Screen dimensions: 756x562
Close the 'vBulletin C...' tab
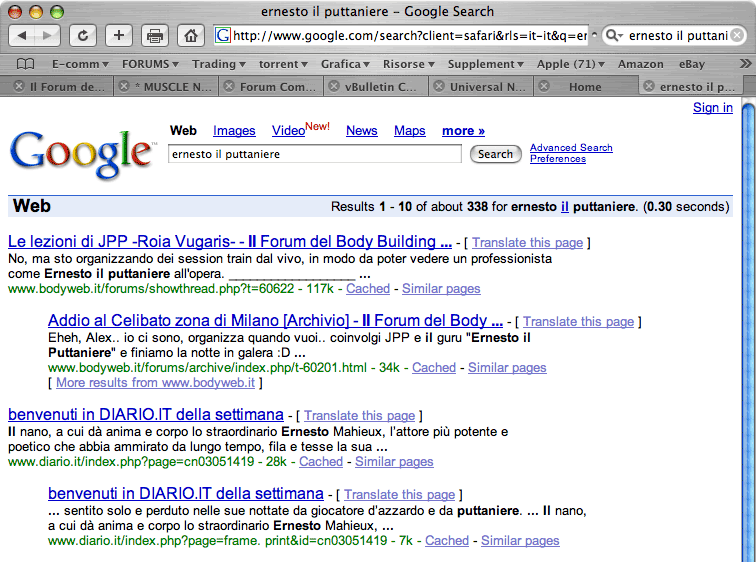click(334, 87)
